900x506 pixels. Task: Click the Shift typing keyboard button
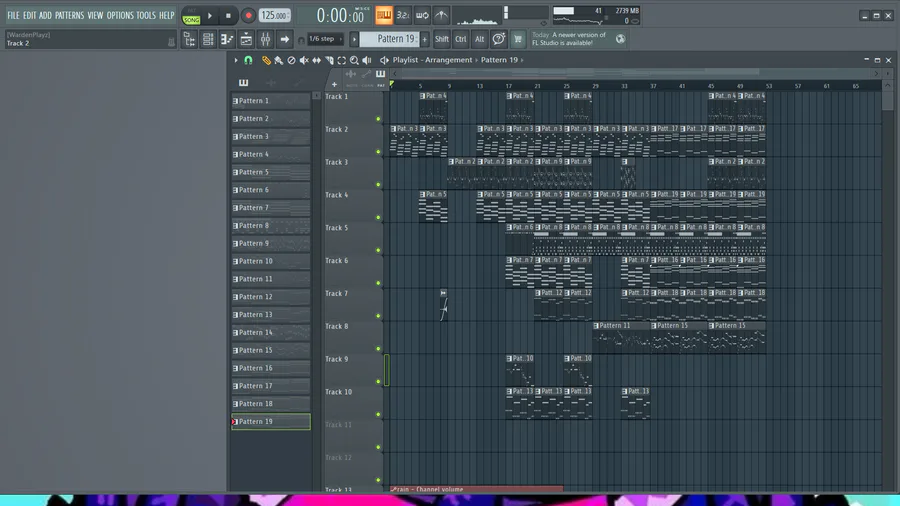point(441,39)
